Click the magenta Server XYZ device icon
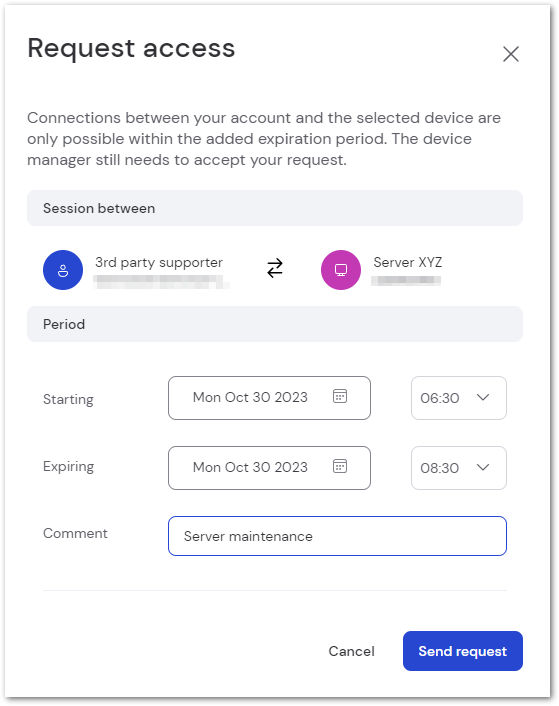Viewport: 559px width, 706px height. click(x=341, y=270)
